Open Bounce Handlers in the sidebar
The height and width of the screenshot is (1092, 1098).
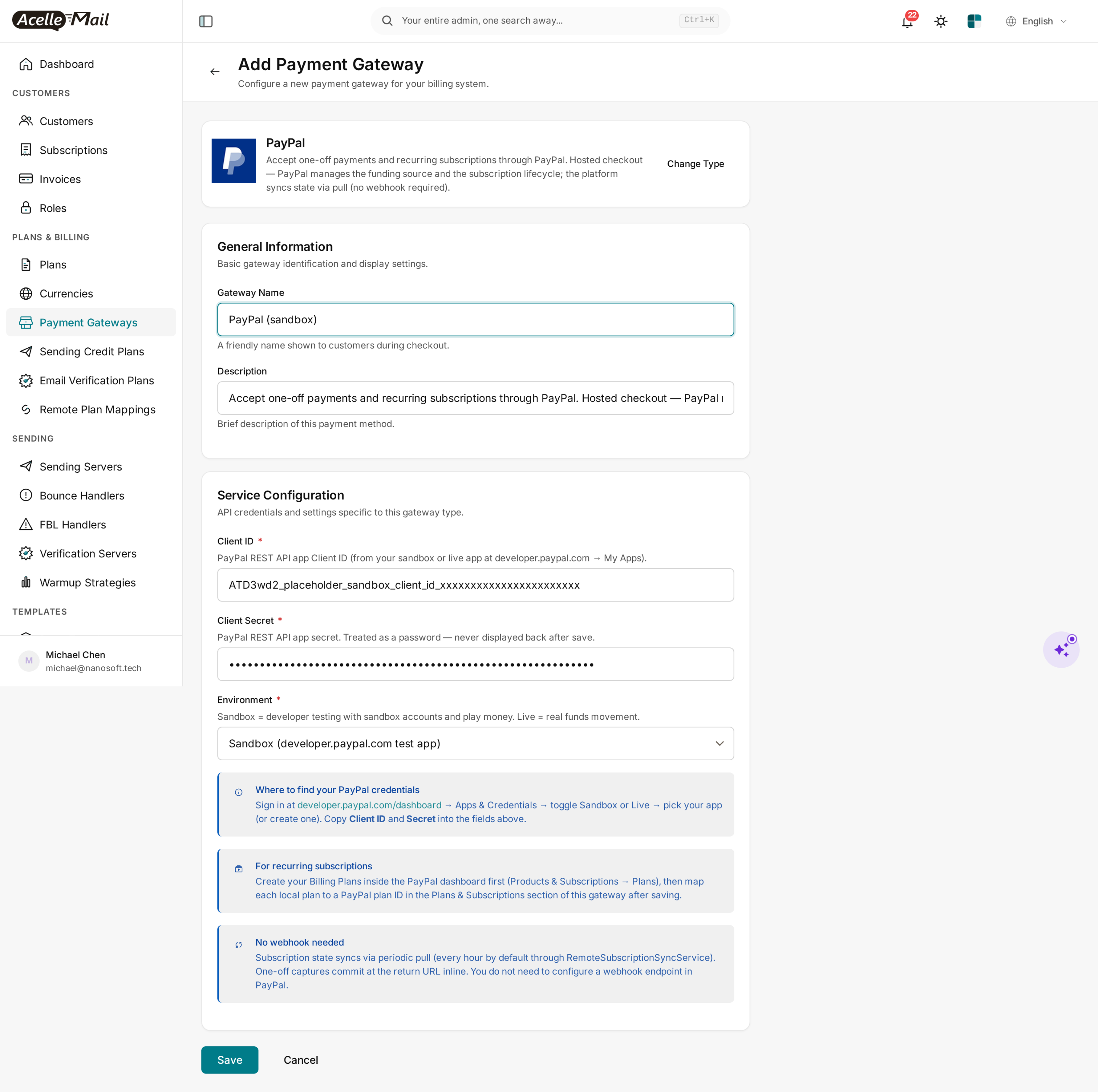(x=91, y=495)
